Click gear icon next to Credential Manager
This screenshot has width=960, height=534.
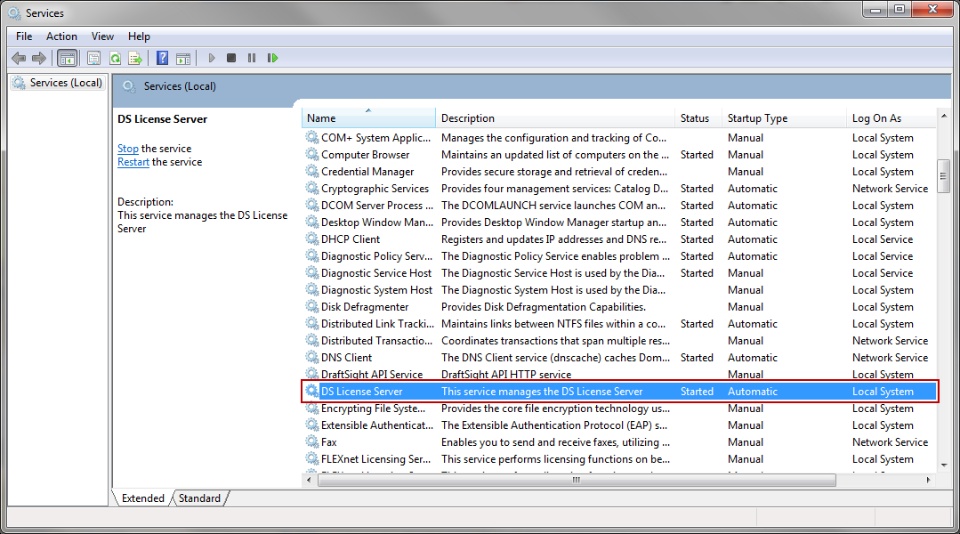click(x=312, y=171)
